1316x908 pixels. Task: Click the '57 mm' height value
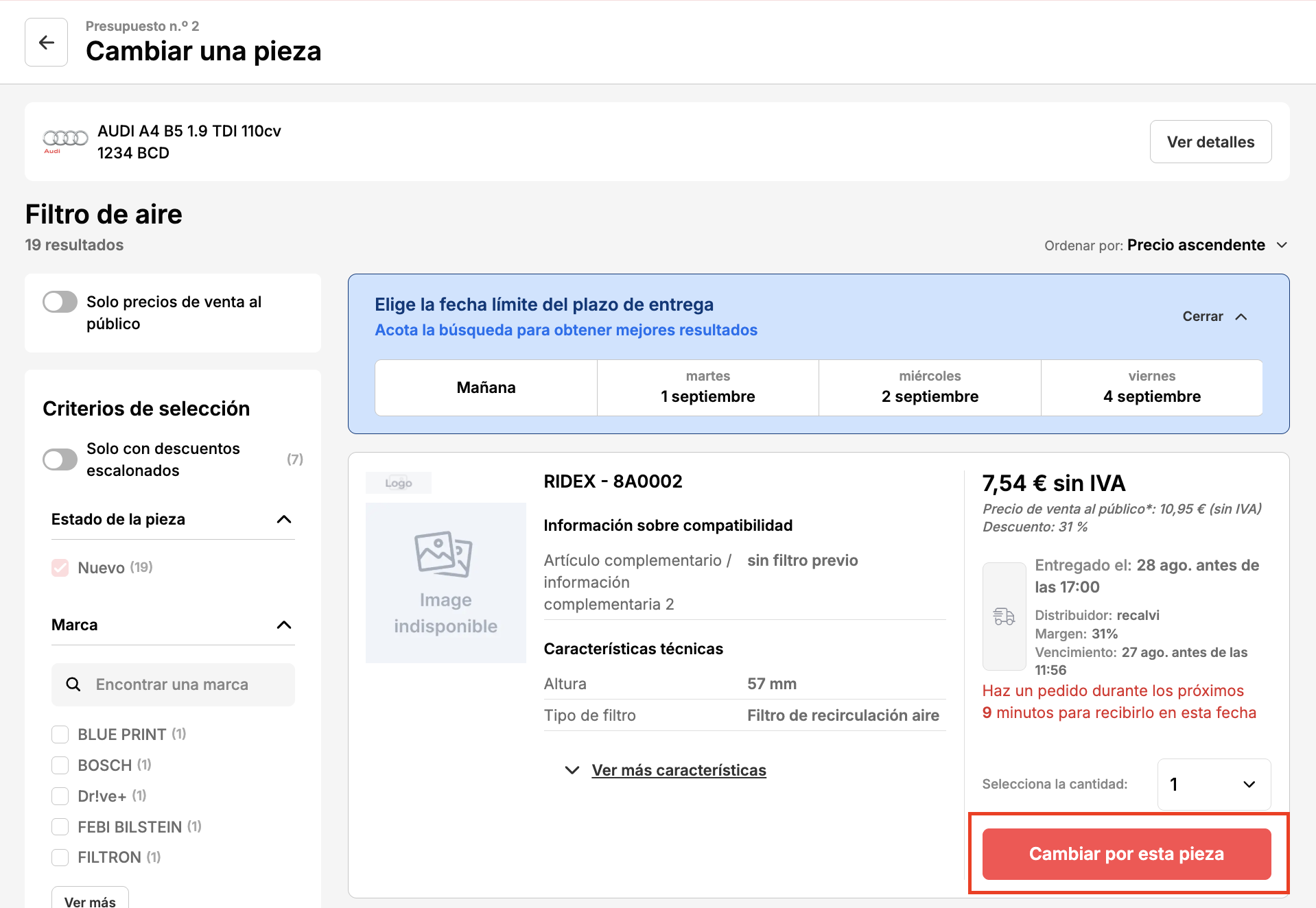click(772, 684)
